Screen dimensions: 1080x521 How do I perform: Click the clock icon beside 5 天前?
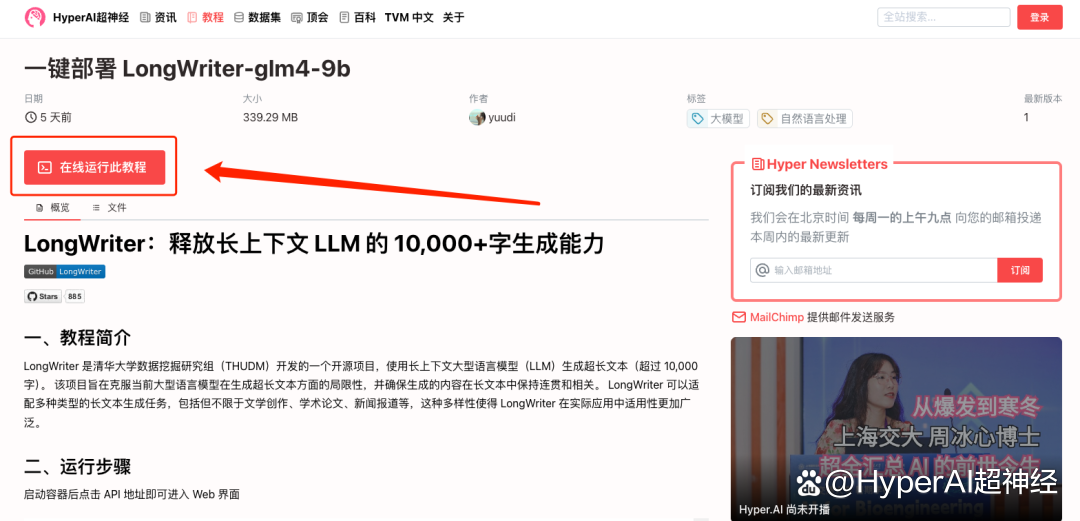[x=30, y=117]
